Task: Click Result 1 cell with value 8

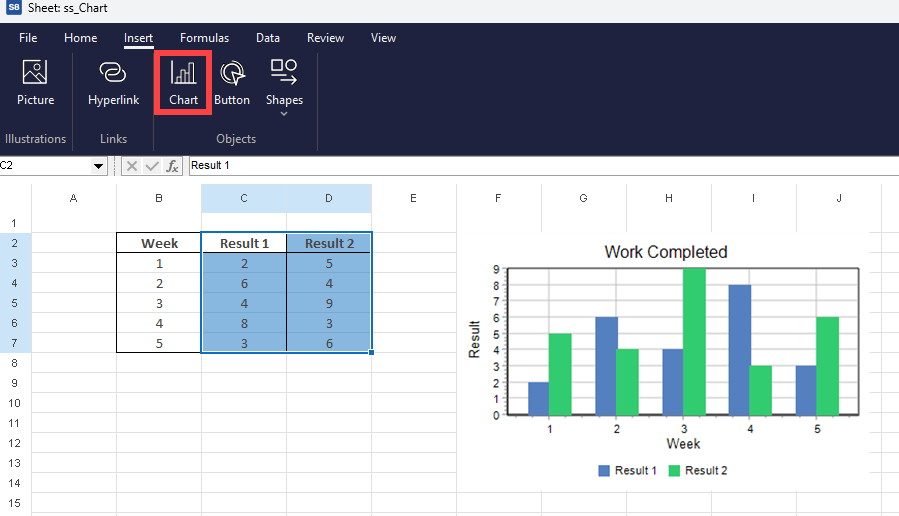Action: 244,323
